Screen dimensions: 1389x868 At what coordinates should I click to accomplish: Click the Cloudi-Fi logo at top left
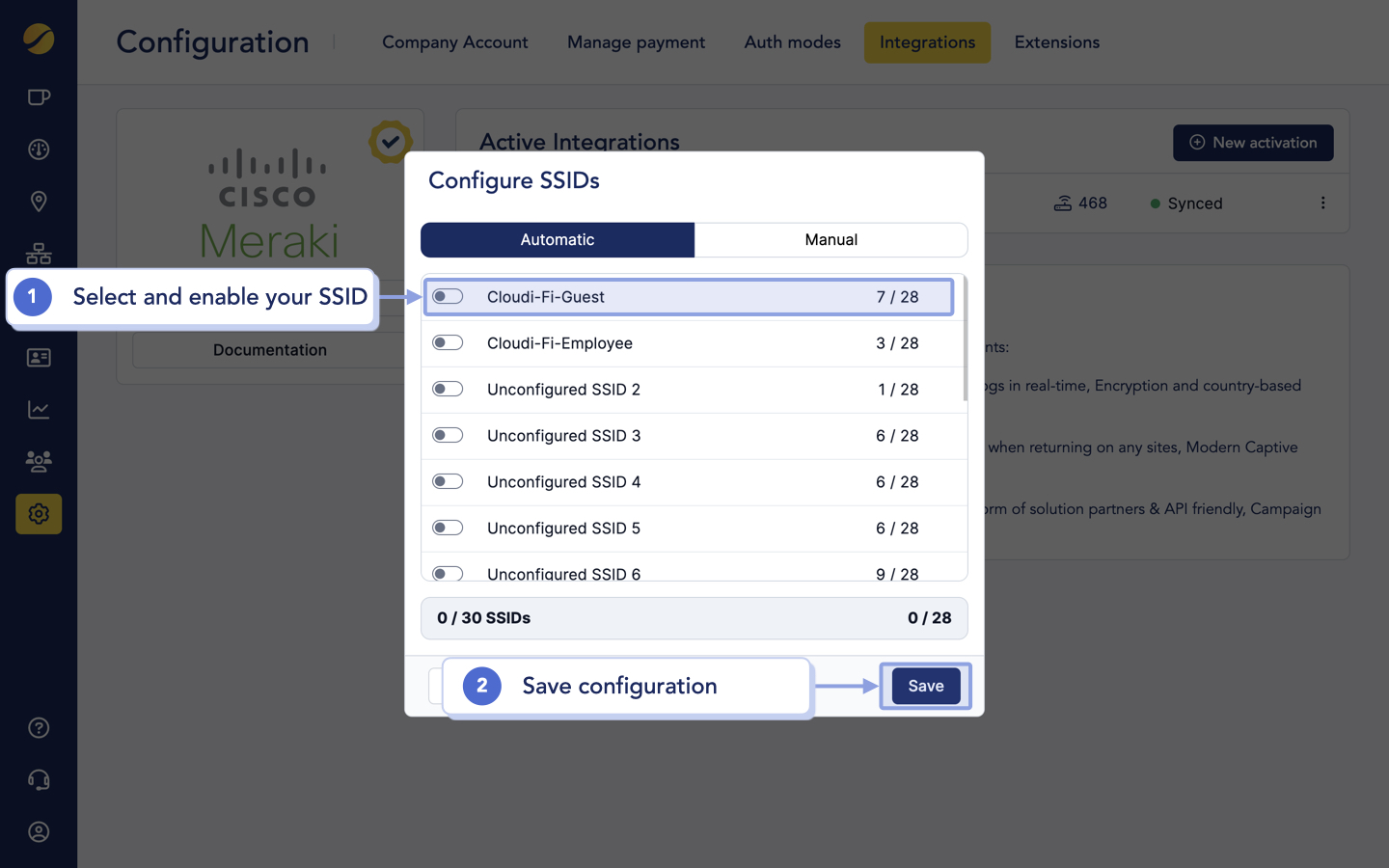[x=38, y=41]
